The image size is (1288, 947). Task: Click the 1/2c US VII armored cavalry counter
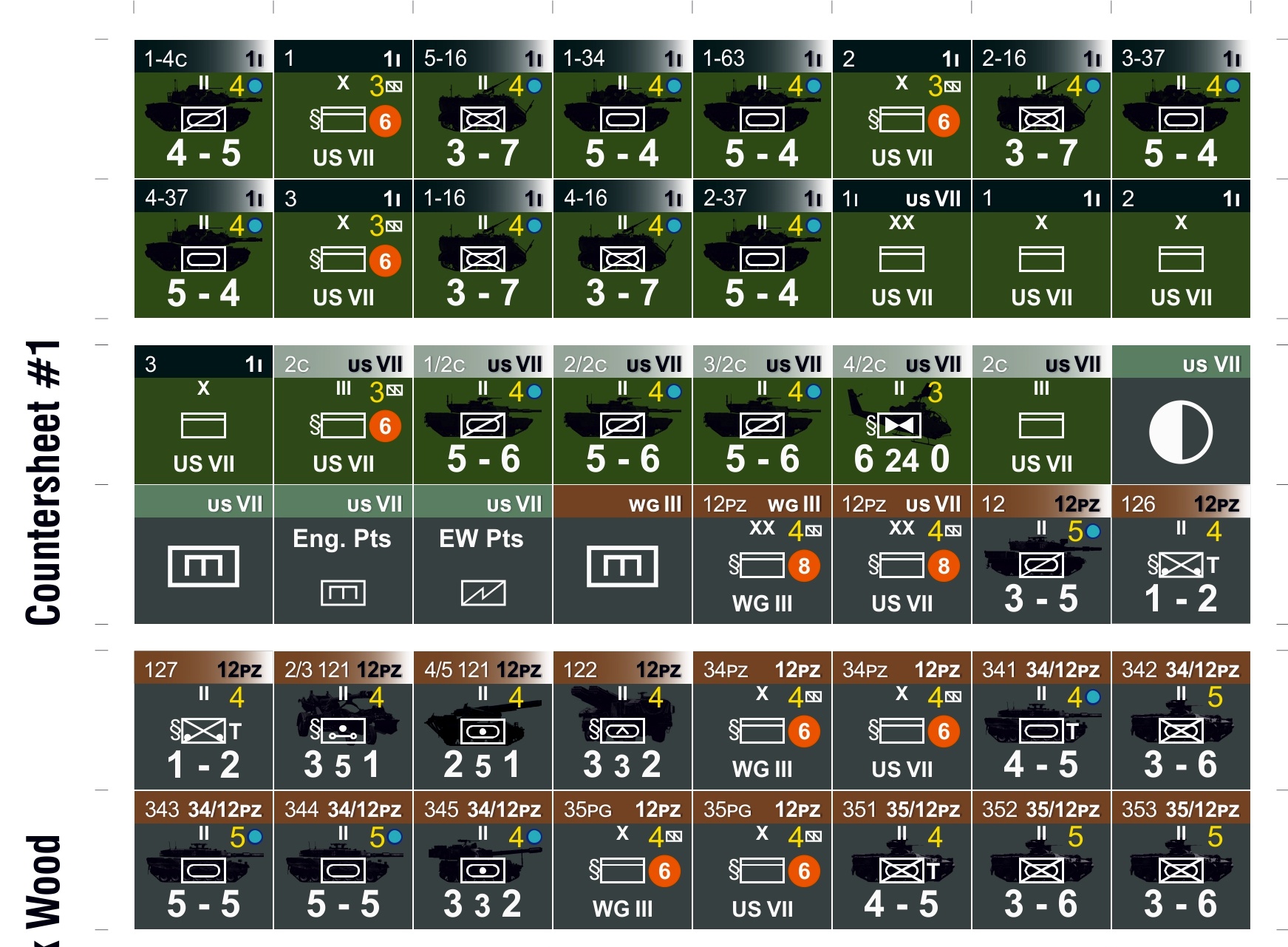point(483,415)
